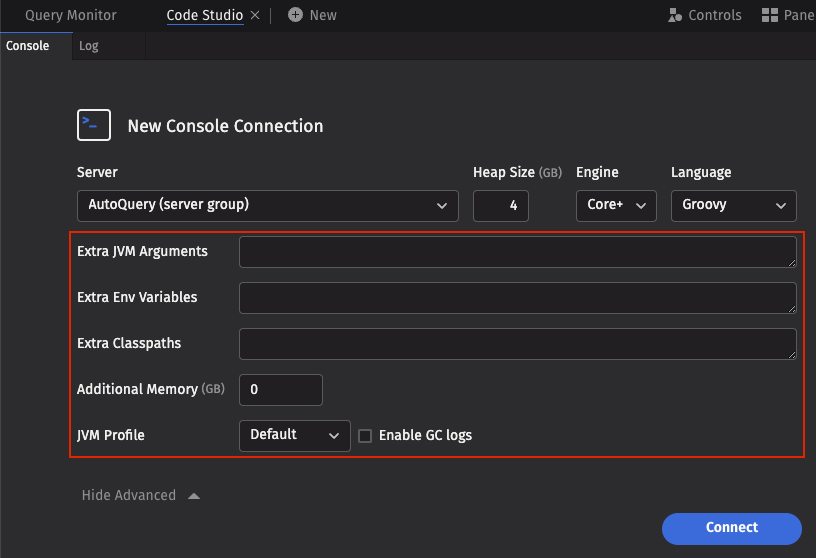The width and height of the screenshot is (816, 558).
Task: Open the Panels grid icon
Action: tap(770, 15)
